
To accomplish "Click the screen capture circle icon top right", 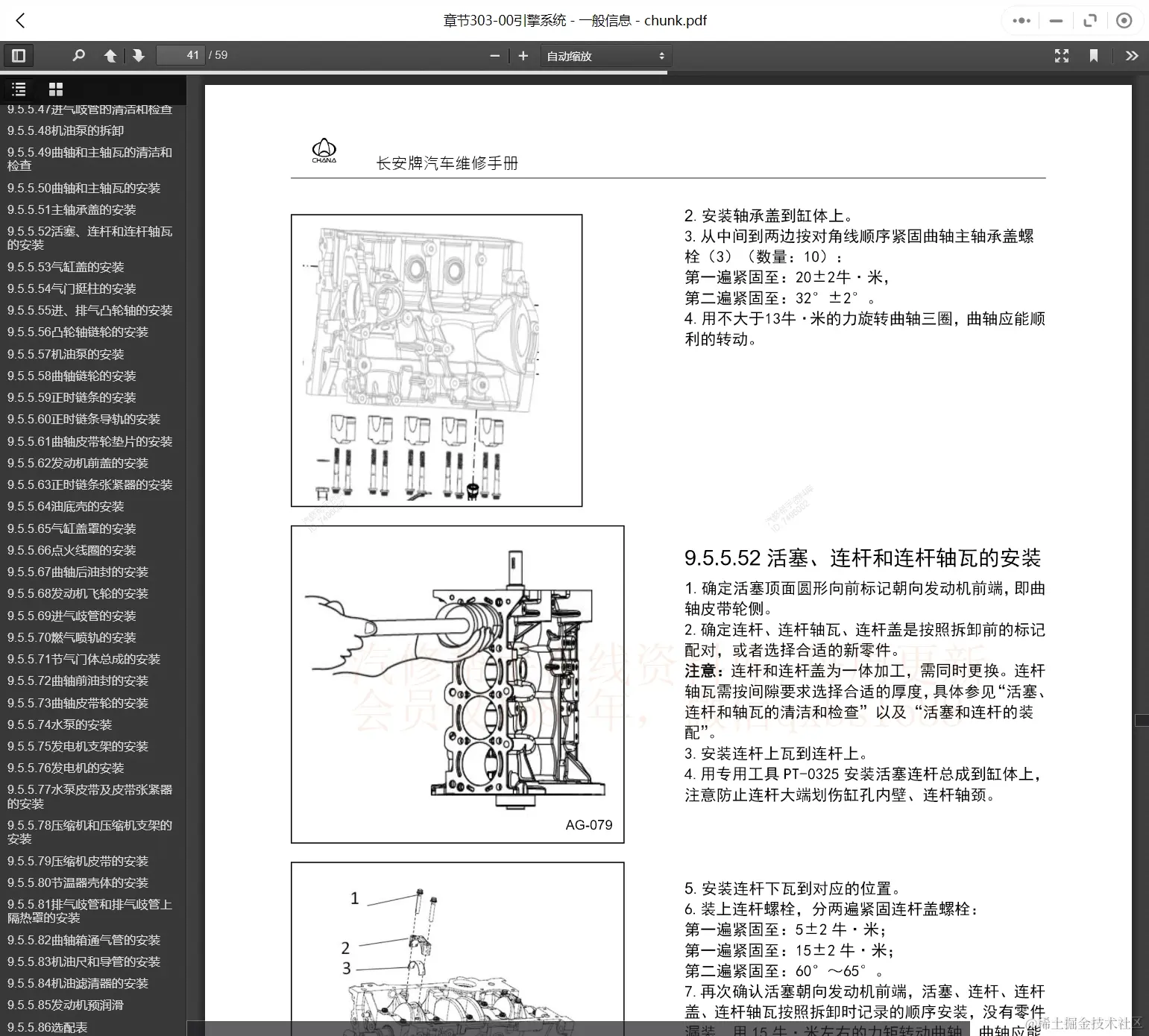I will tap(1124, 20).
